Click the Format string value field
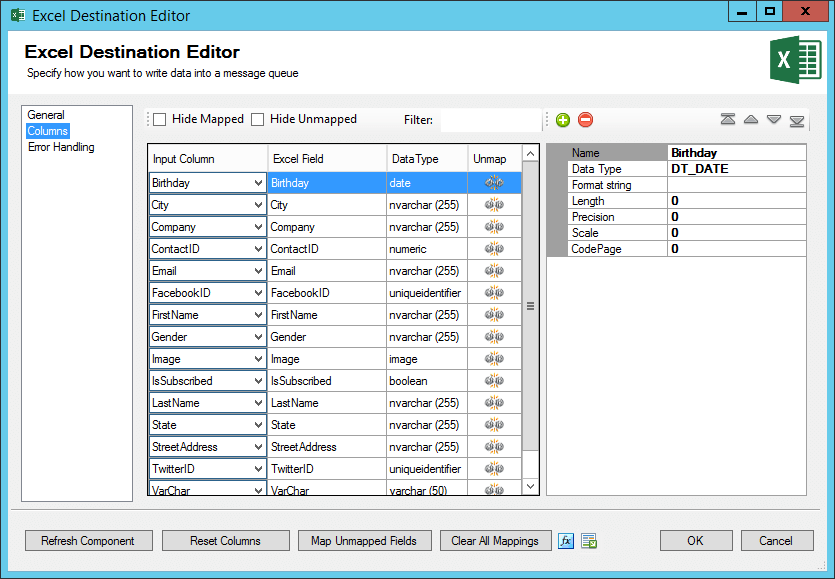The image size is (835, 579). click(736, 185)
